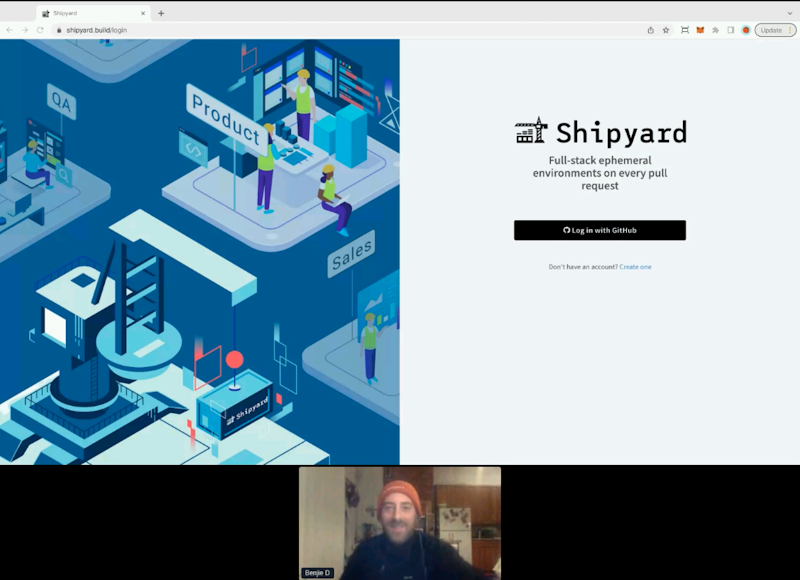The height and width of the screenshot is (580, 800).
Task: Open the three-dot menu beside Update
Action: (x=791, y=30)
